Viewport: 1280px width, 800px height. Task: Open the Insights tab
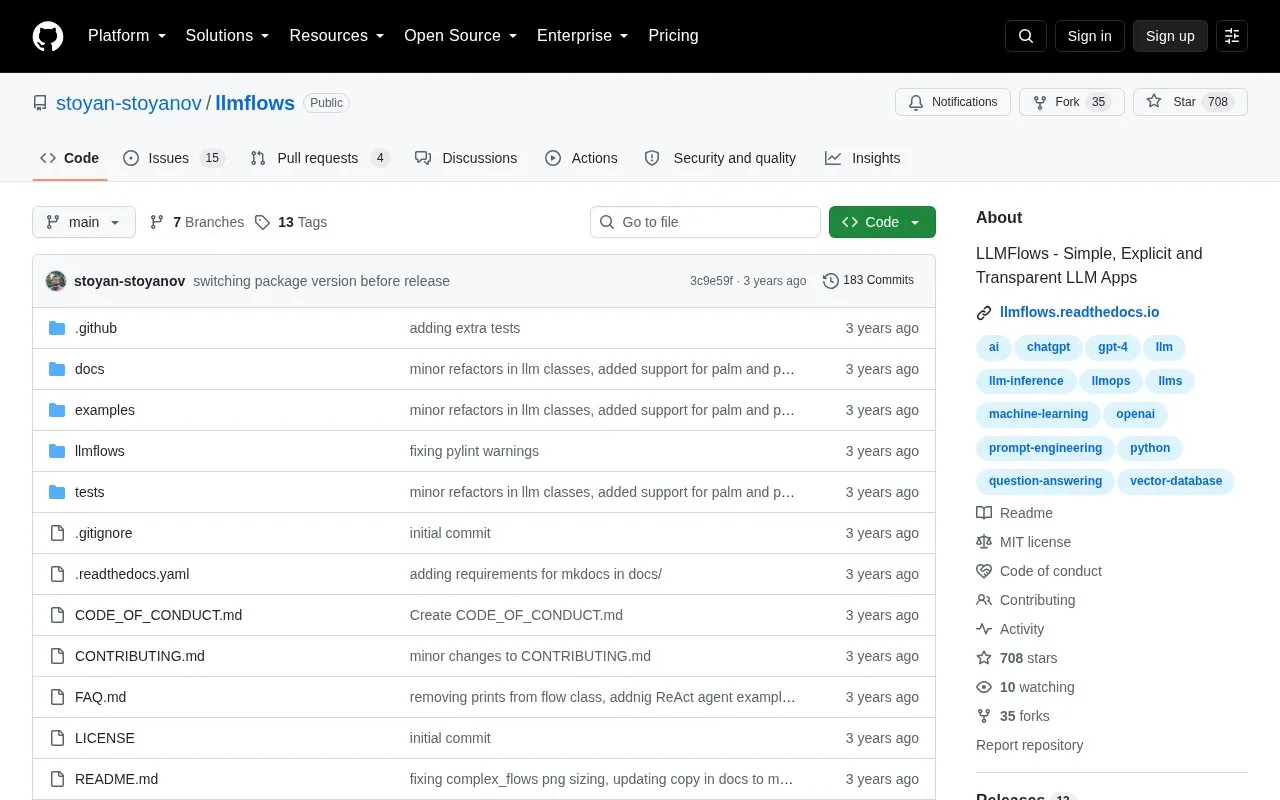coord(862,158)
